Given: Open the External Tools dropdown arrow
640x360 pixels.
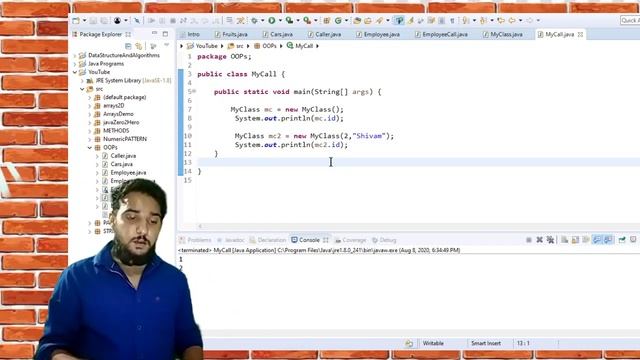Looking at the screenshot, I should (x=316, y=20).
